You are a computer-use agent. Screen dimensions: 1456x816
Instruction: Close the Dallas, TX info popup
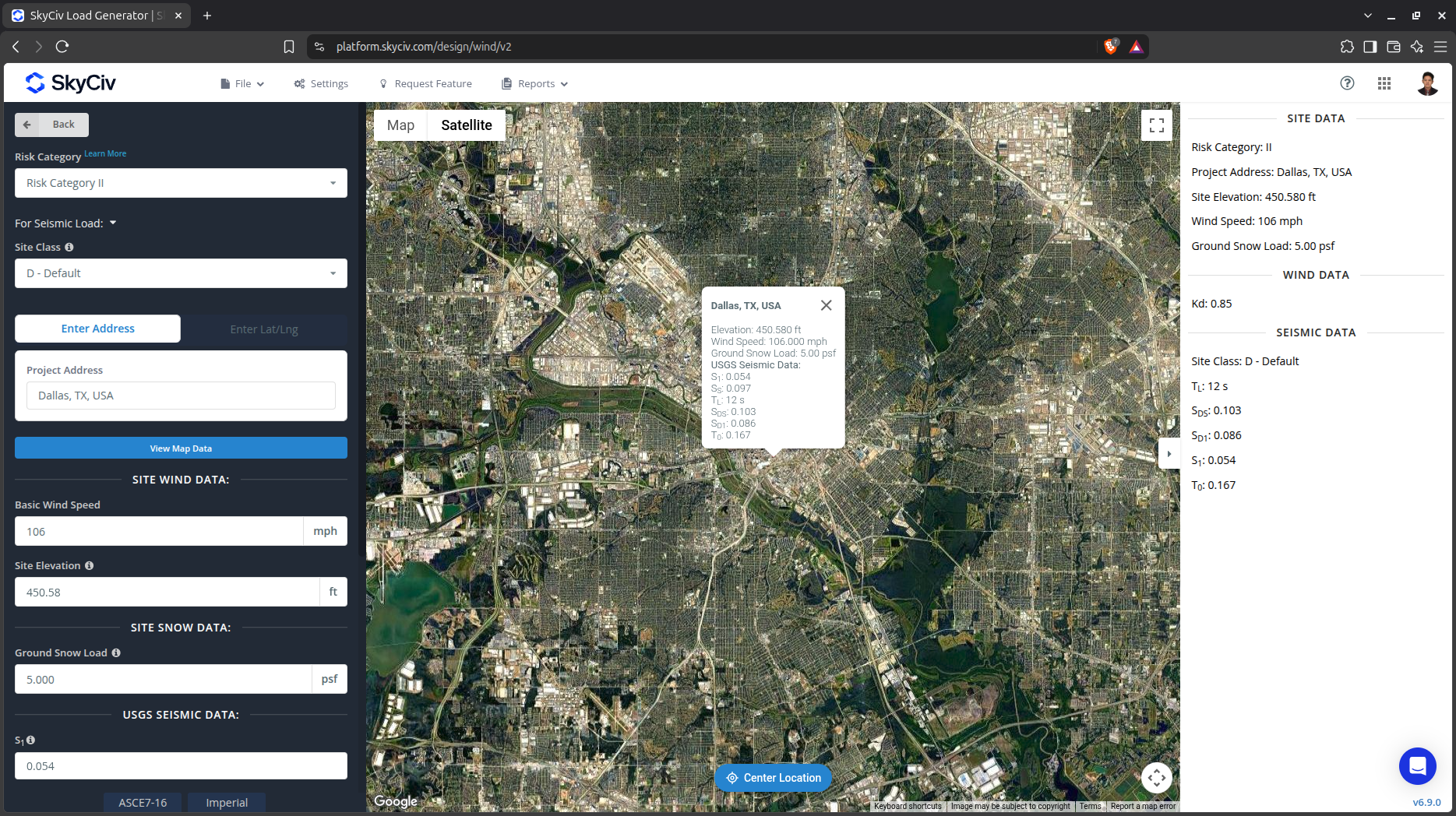pos(827,305)
